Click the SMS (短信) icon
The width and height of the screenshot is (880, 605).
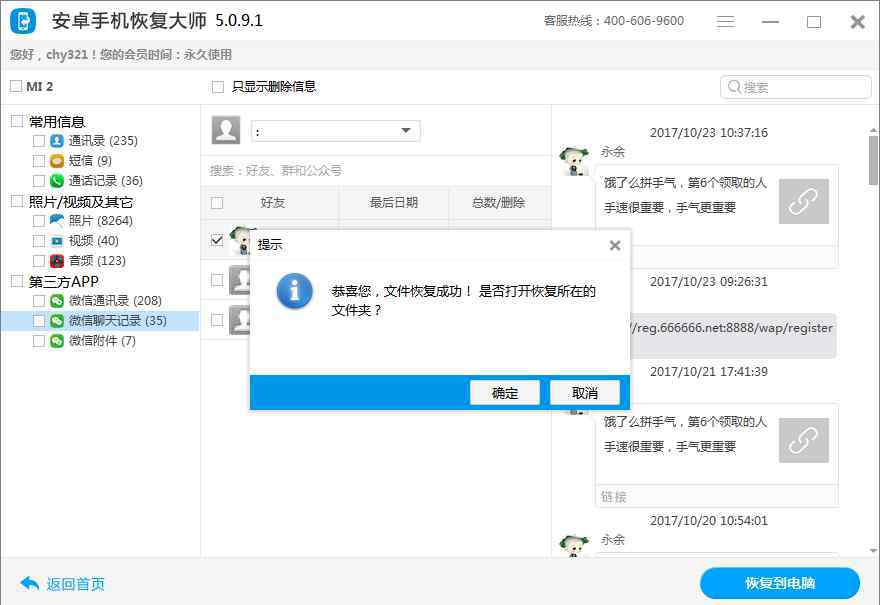pyautogui.click(x=57, y=161)
